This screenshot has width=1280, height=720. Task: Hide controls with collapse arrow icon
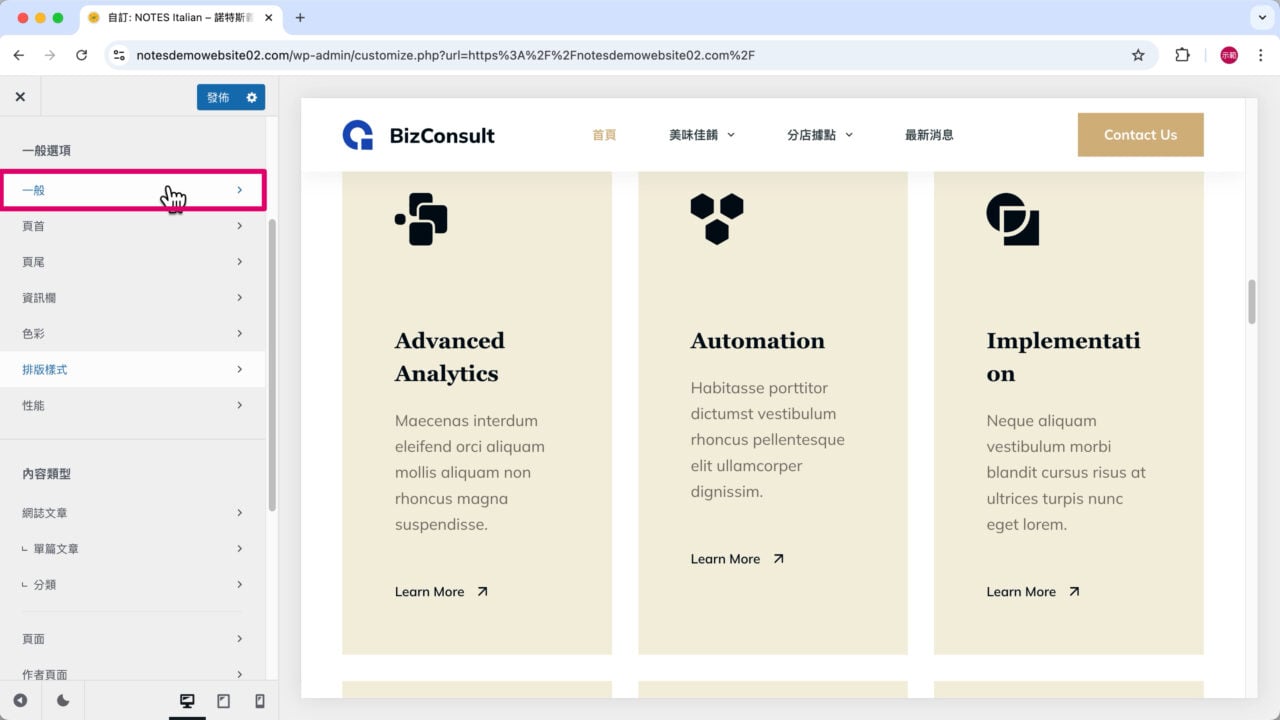click(20, 701)
